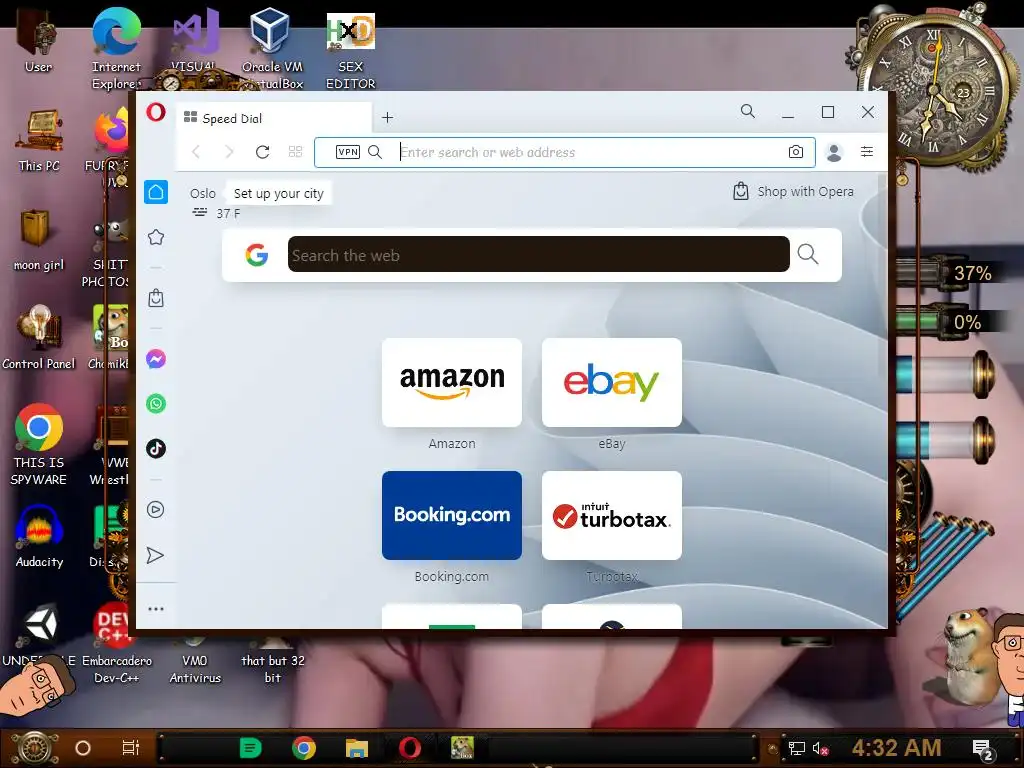The image size is (1024, 768).
Task: Reload the page in Opera
Action: pos(263,152)
